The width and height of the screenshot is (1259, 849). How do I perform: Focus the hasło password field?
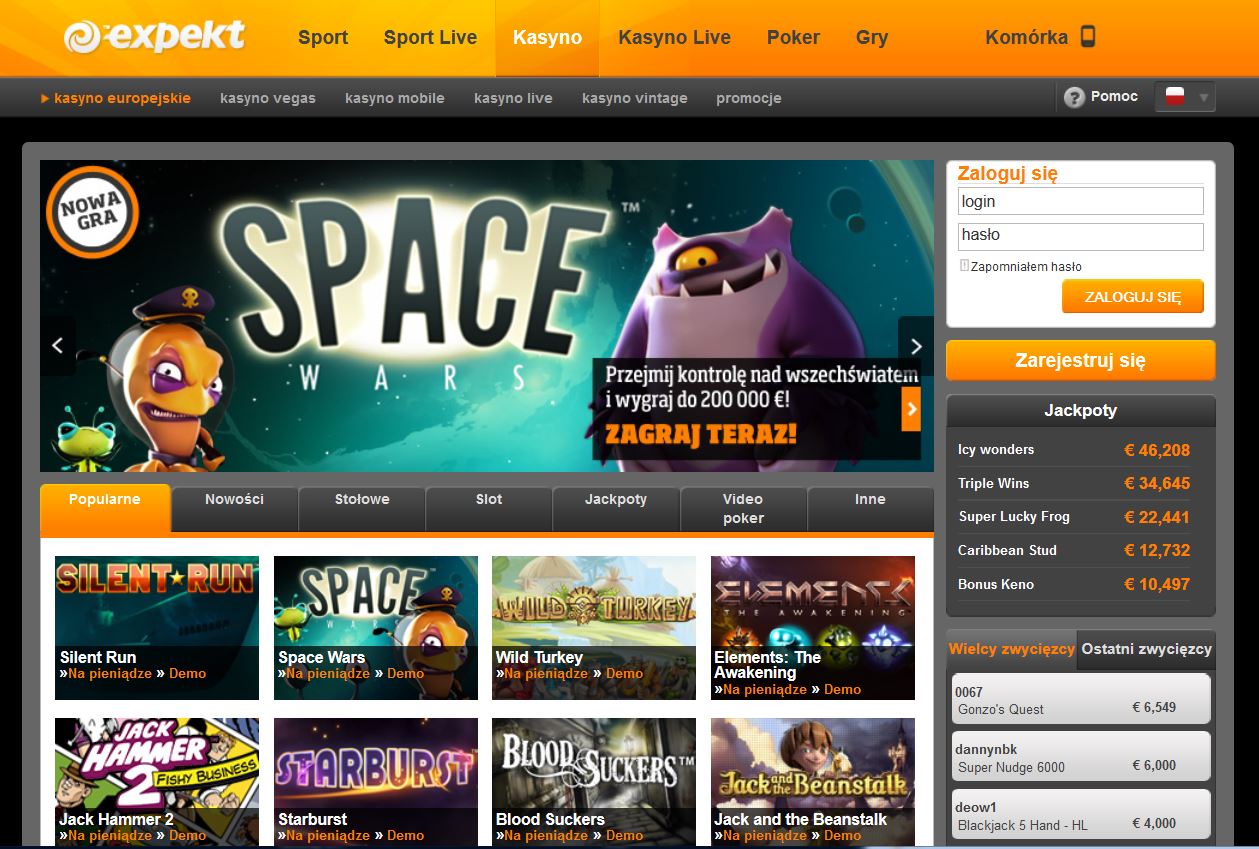1080,236
